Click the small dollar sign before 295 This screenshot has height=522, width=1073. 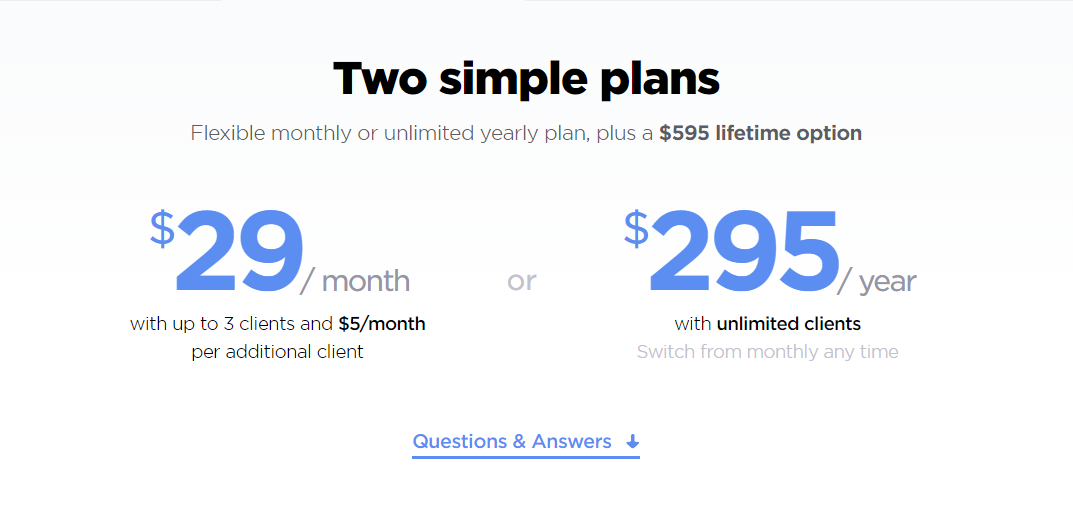click(x=636, y=229)
